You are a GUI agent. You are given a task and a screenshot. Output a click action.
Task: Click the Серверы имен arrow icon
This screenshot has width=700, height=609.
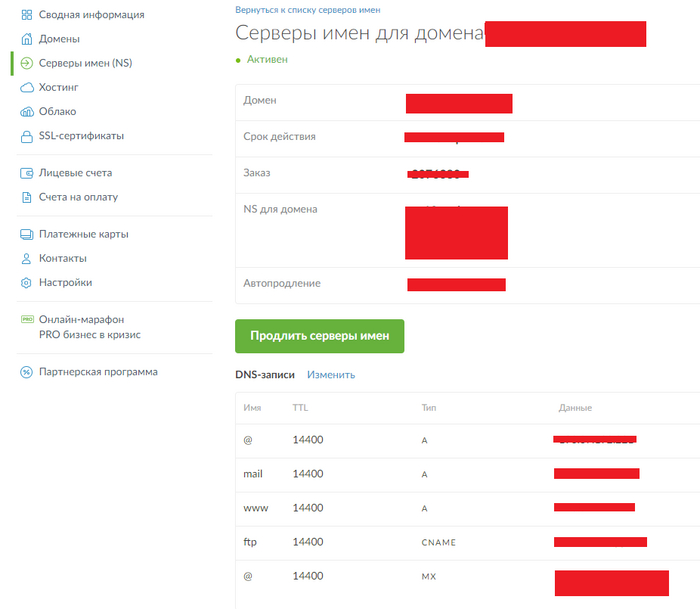[27, 64]
